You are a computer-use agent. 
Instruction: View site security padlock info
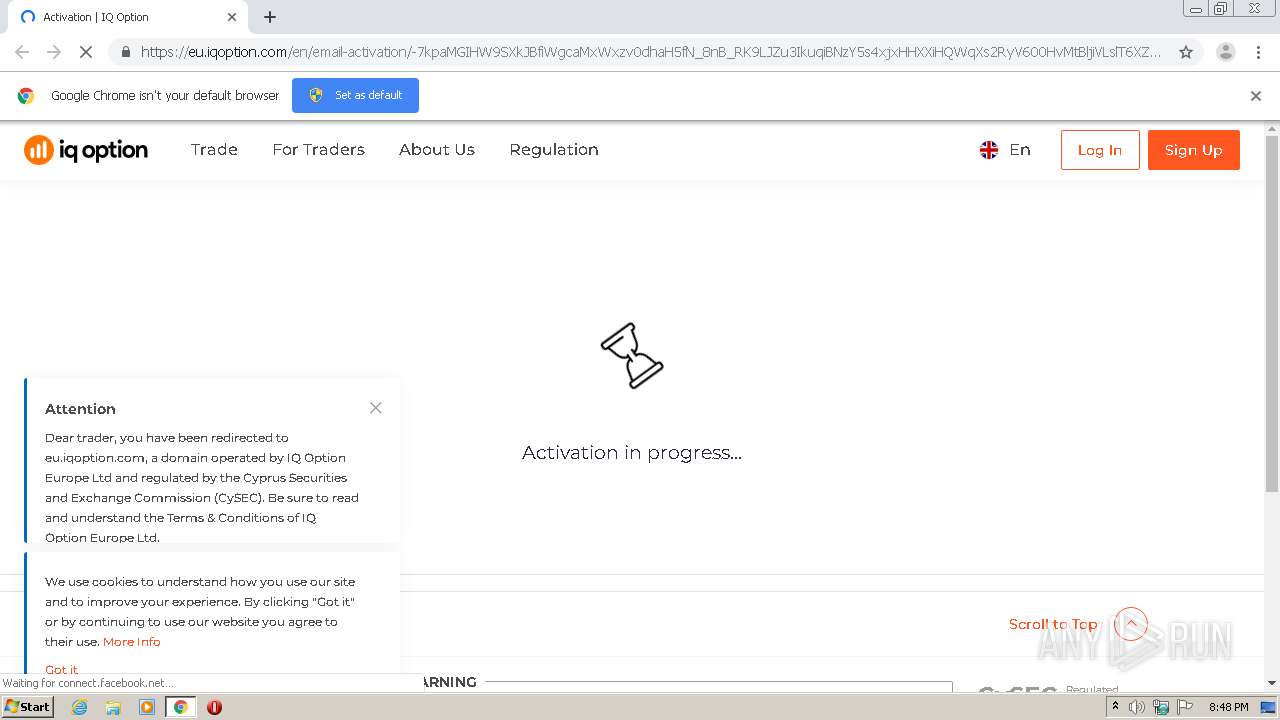125,52
